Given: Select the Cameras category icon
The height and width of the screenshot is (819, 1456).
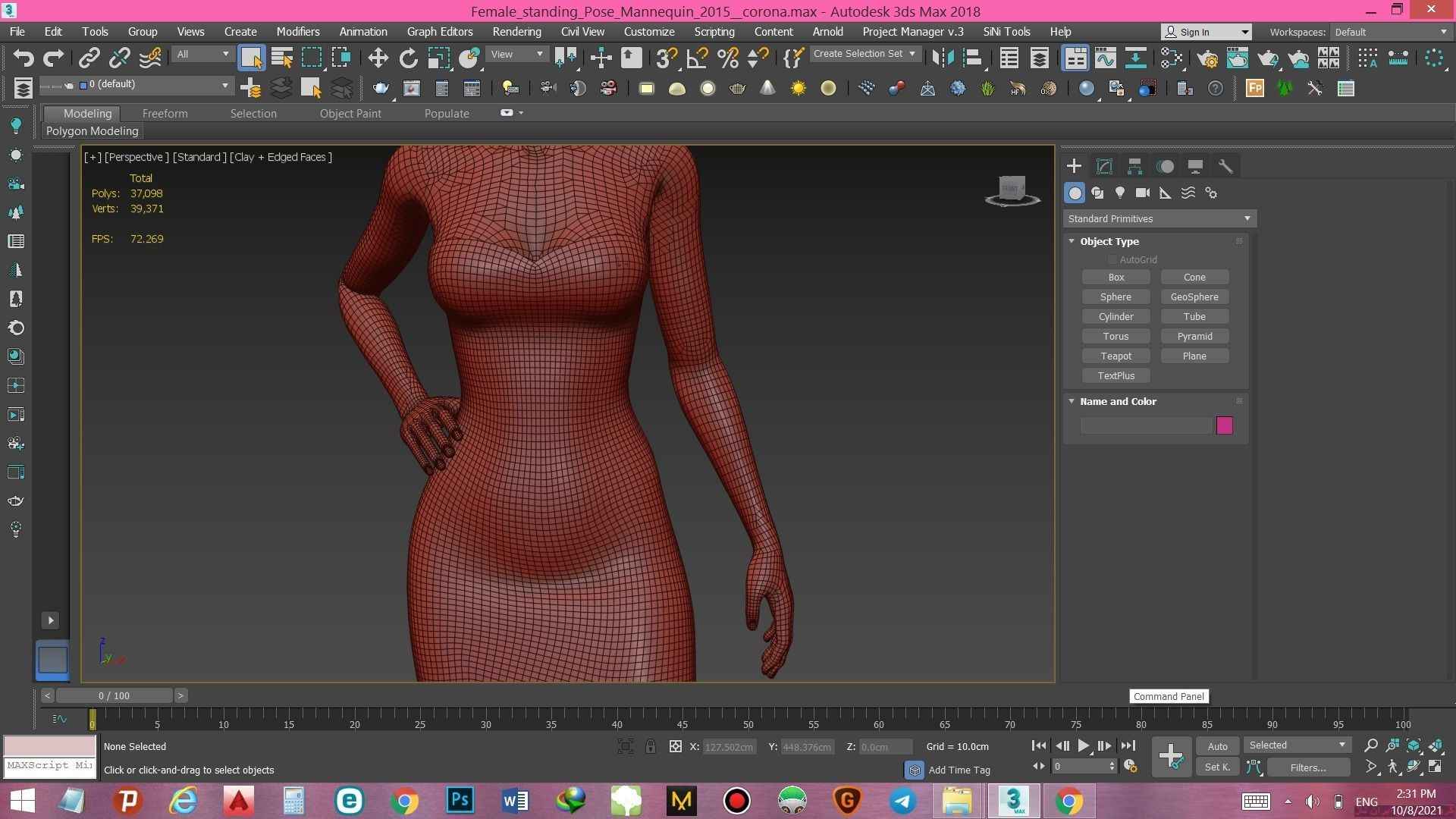Looking at the screenshot, I should click(x=1143, y=193).
